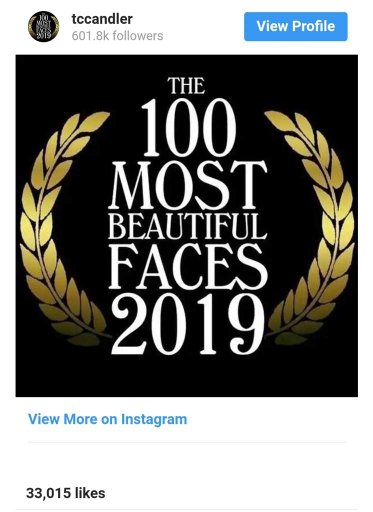The image size is (373, 512).
Task: Click the 601.8k followers text
Action: (117, 36)
